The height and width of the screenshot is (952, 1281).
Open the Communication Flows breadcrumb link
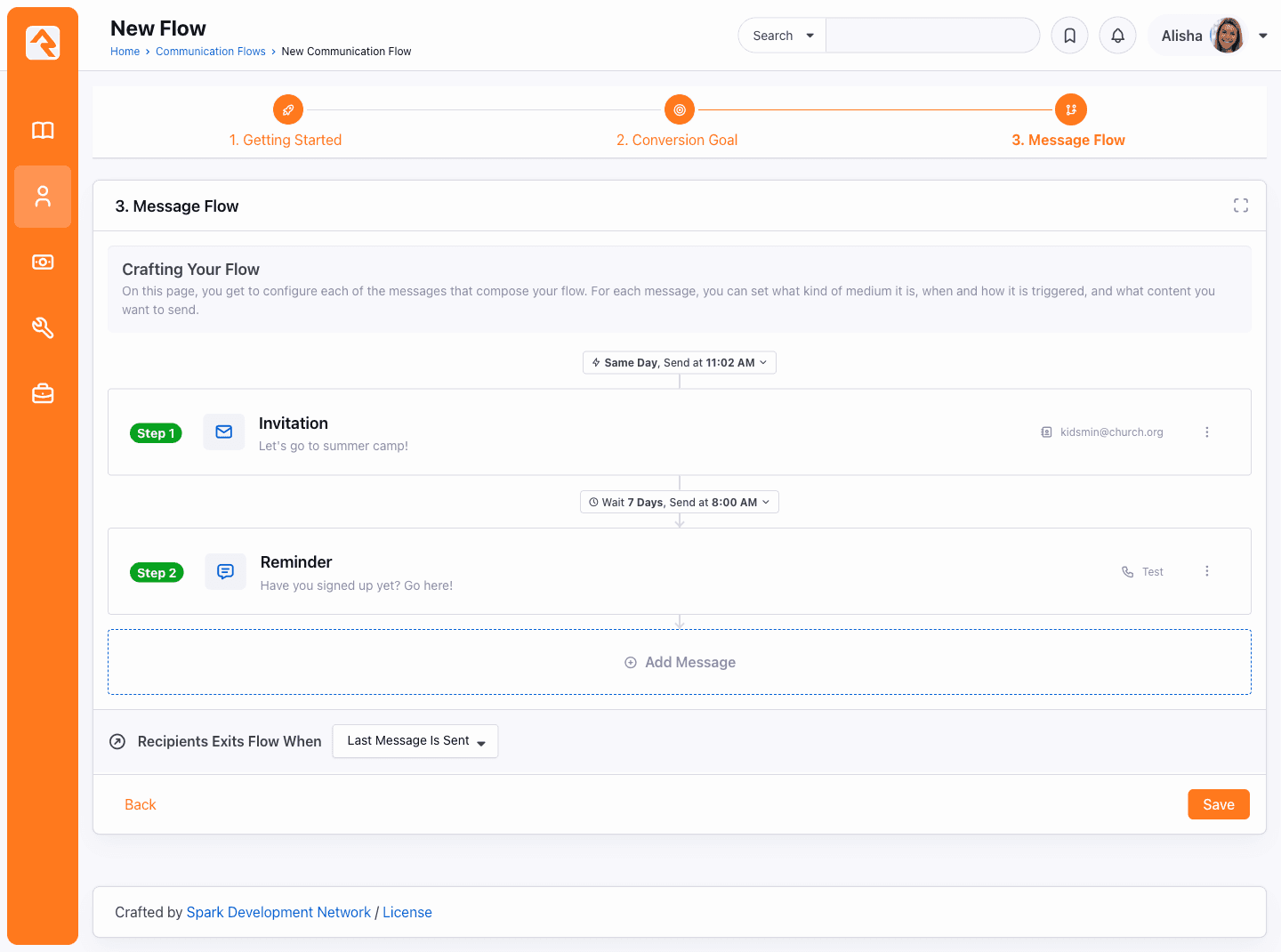point(210,51)
